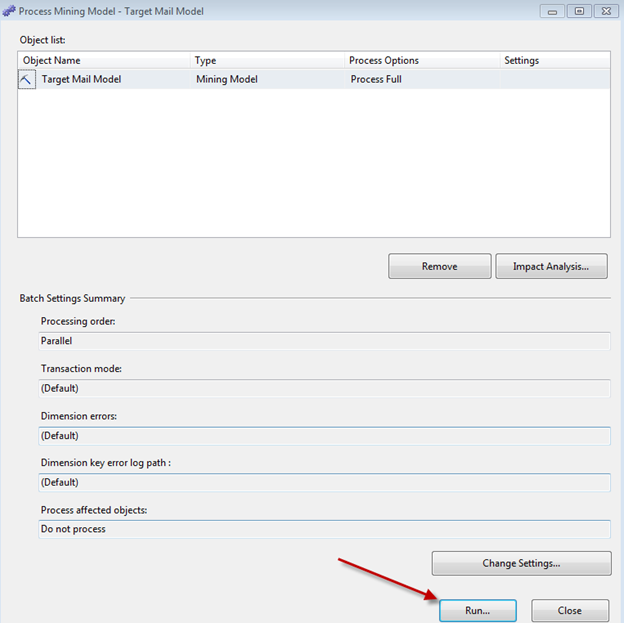
Task: Open Change Settings dialog
Action: (521, 563)
